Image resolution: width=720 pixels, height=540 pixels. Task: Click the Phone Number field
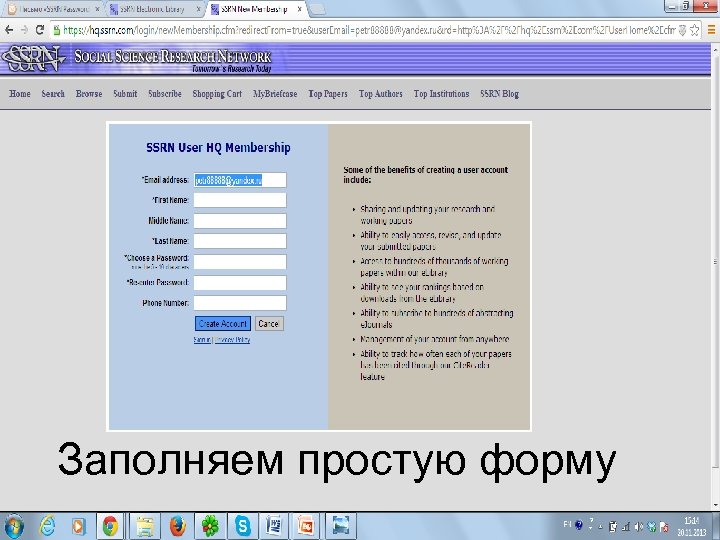240,303
